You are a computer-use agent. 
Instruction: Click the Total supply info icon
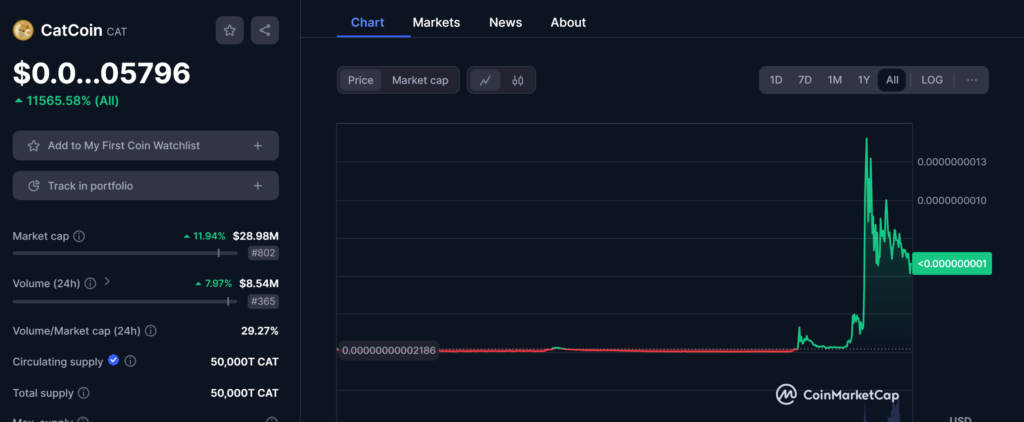click(x=83, y=394)
